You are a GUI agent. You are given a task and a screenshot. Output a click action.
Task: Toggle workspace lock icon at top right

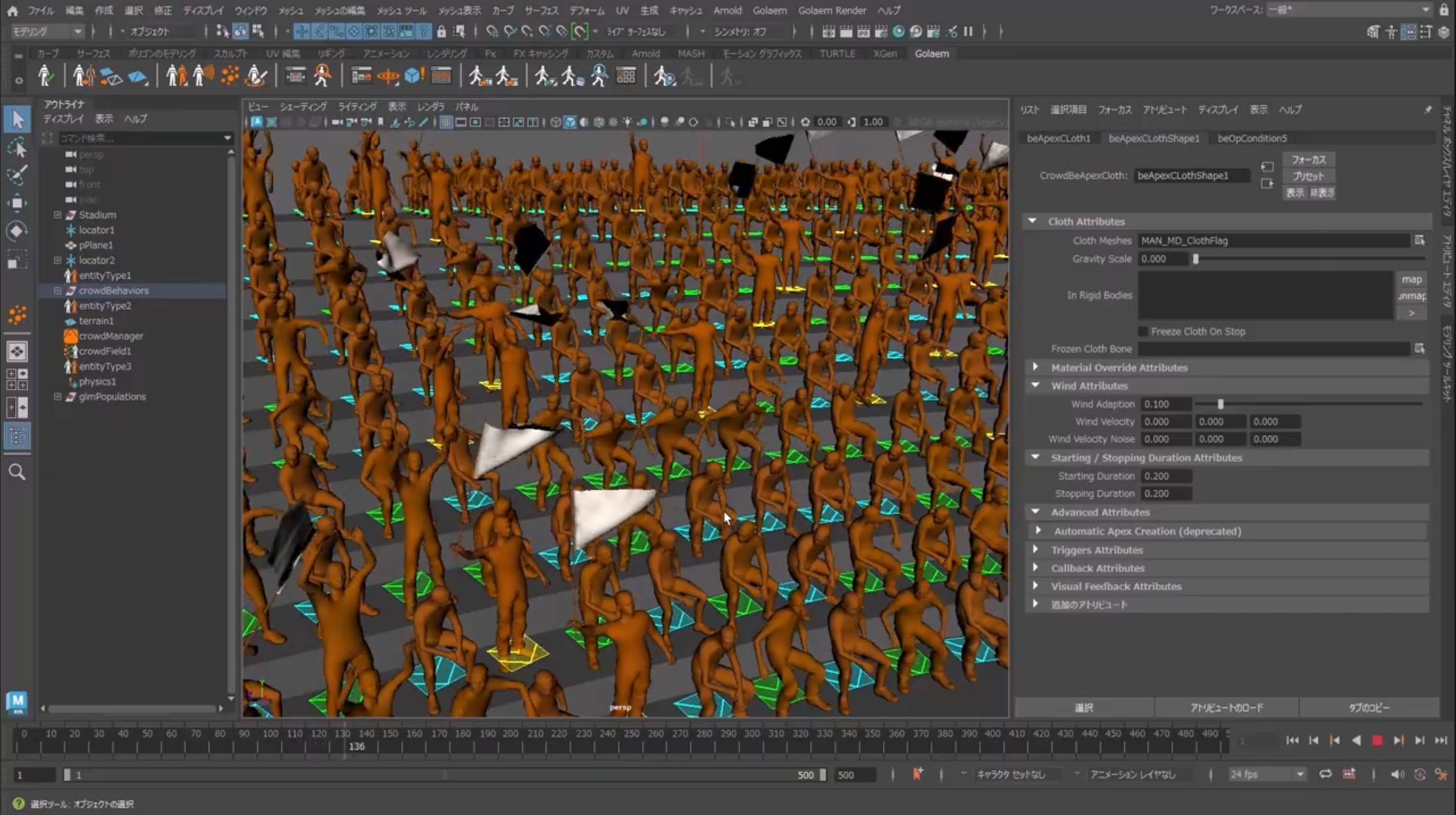pyautogui.click(x=1445, y=10)
